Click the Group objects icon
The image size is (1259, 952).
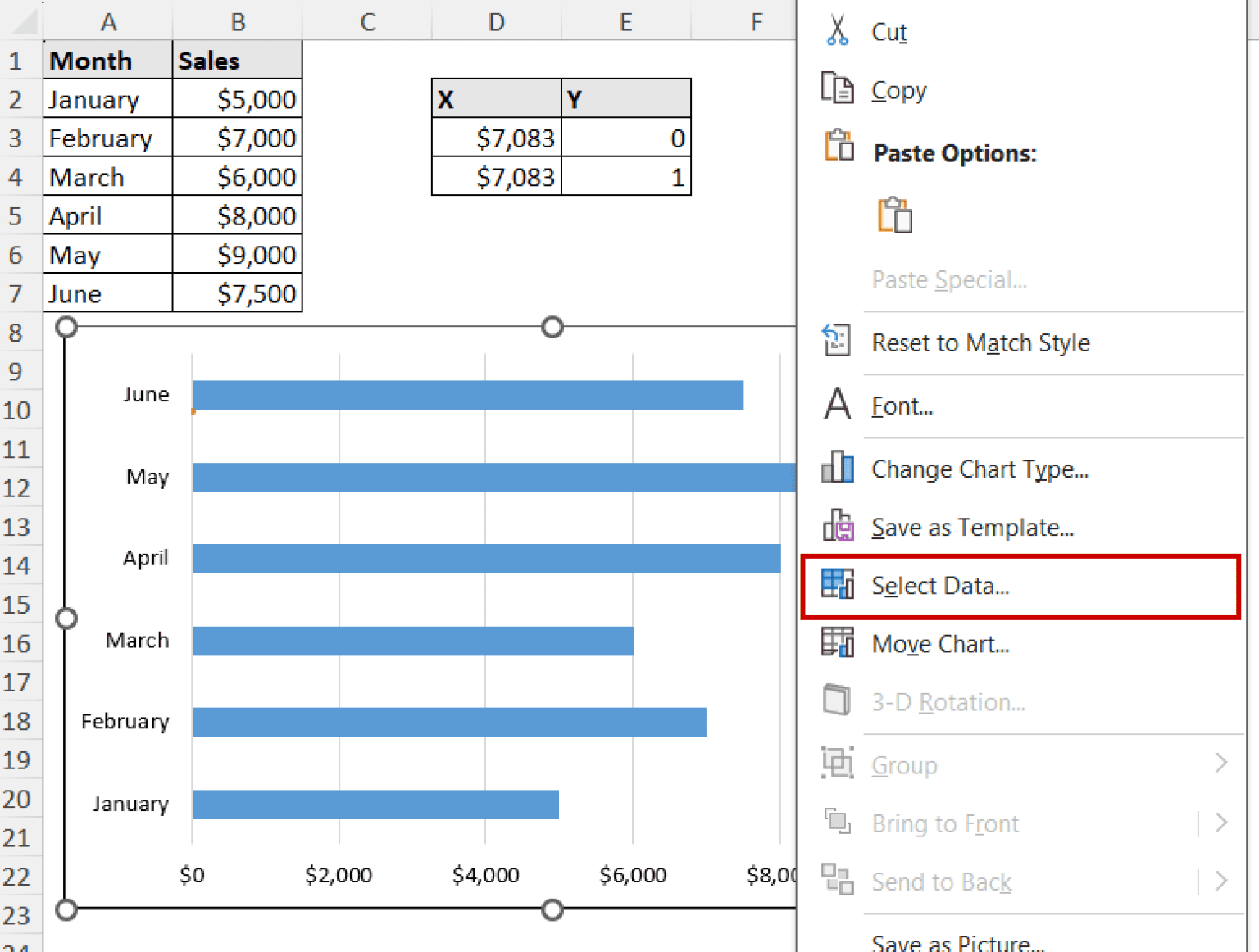pyautogui.click(x=836, y=762)
